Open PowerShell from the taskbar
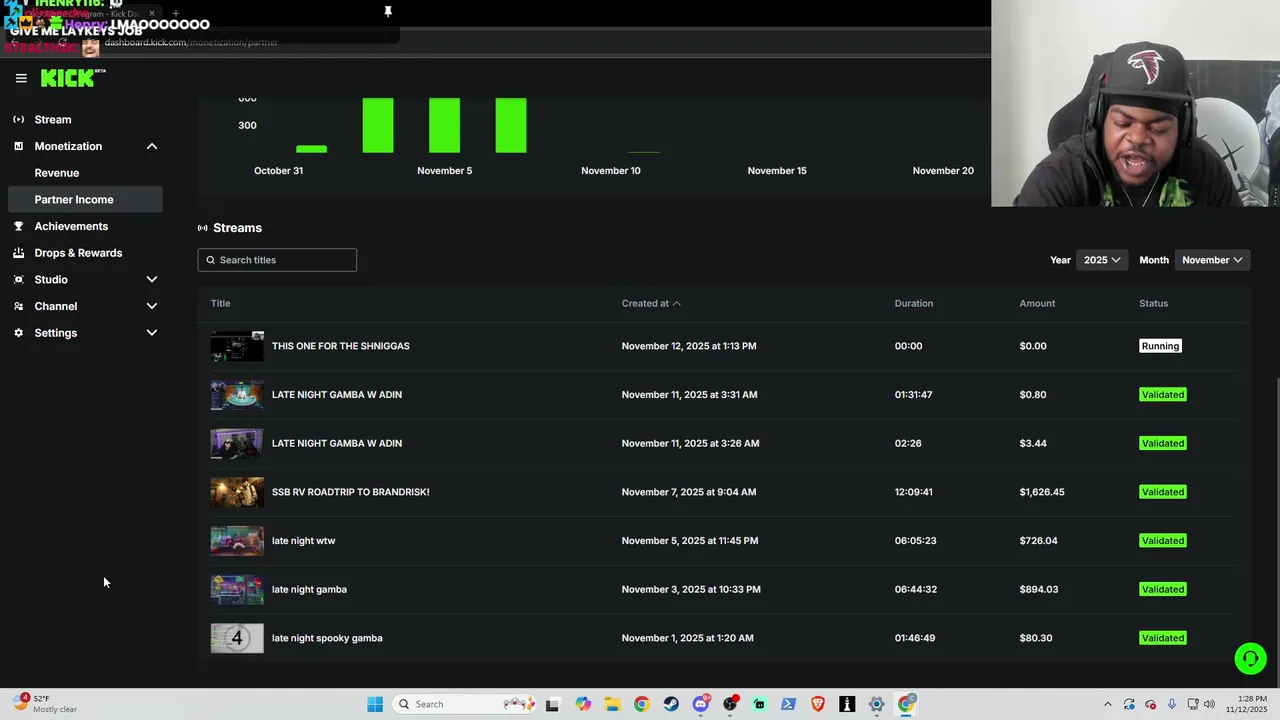 pyautogui.click(x=788, y=704)
